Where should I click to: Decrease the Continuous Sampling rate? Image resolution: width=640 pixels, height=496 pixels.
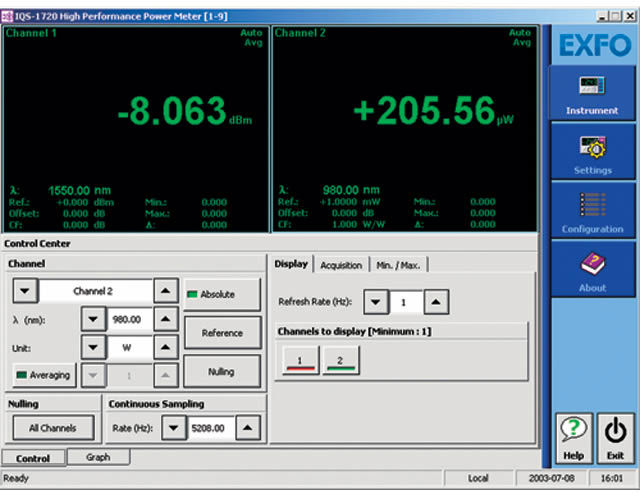[174, 428]
